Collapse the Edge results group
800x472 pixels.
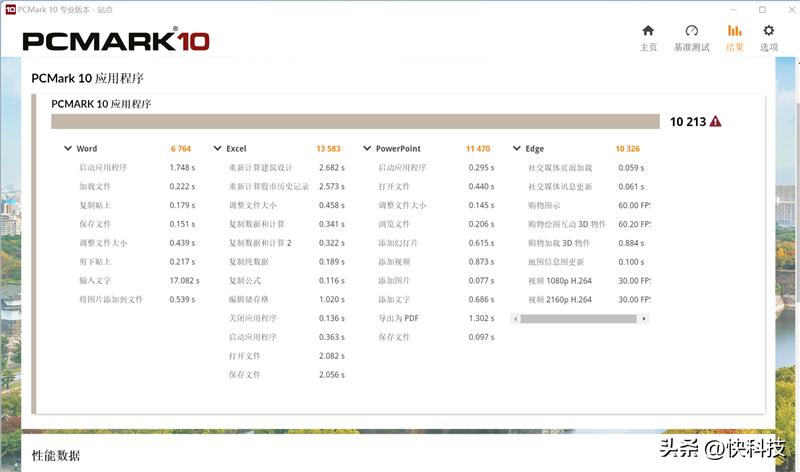[x=516, y=148]
